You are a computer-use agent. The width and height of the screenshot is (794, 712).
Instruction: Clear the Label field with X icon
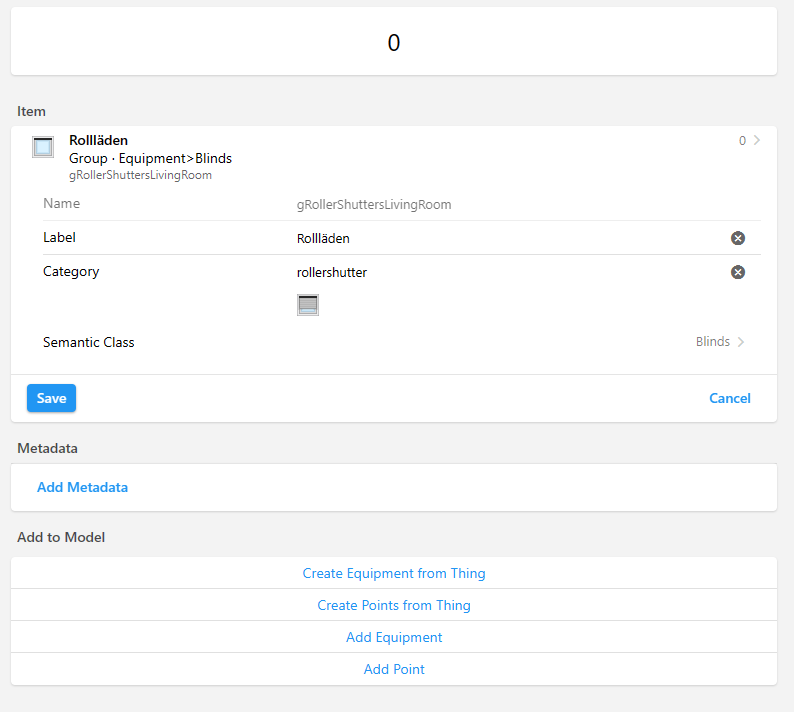[737, 238]
